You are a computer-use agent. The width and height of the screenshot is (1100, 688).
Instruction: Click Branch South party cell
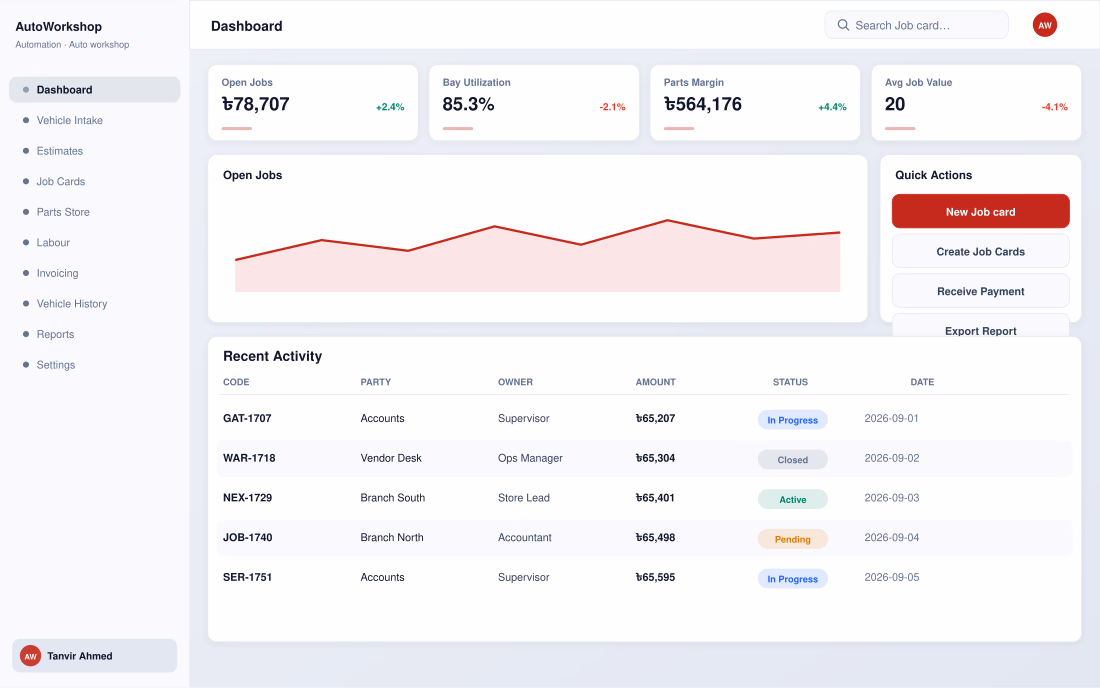[x=393, y=498]
